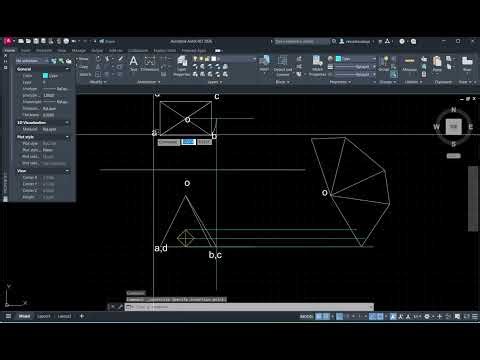This screenshot has height=360, width=480.
Task: Toggle grid display in status bar
Action: pos(319,316)
